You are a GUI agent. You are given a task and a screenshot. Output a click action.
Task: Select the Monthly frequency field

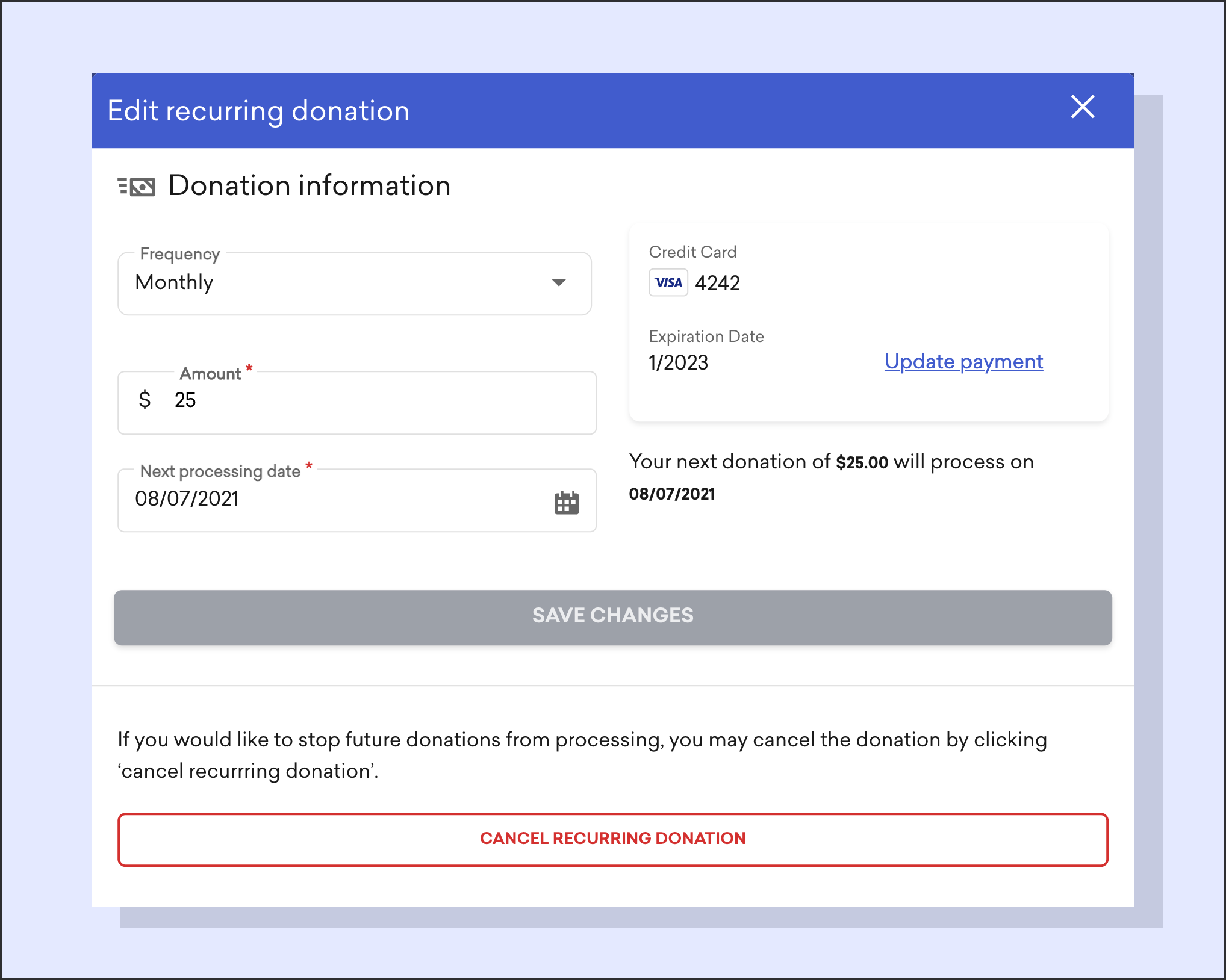pos(355,284)
